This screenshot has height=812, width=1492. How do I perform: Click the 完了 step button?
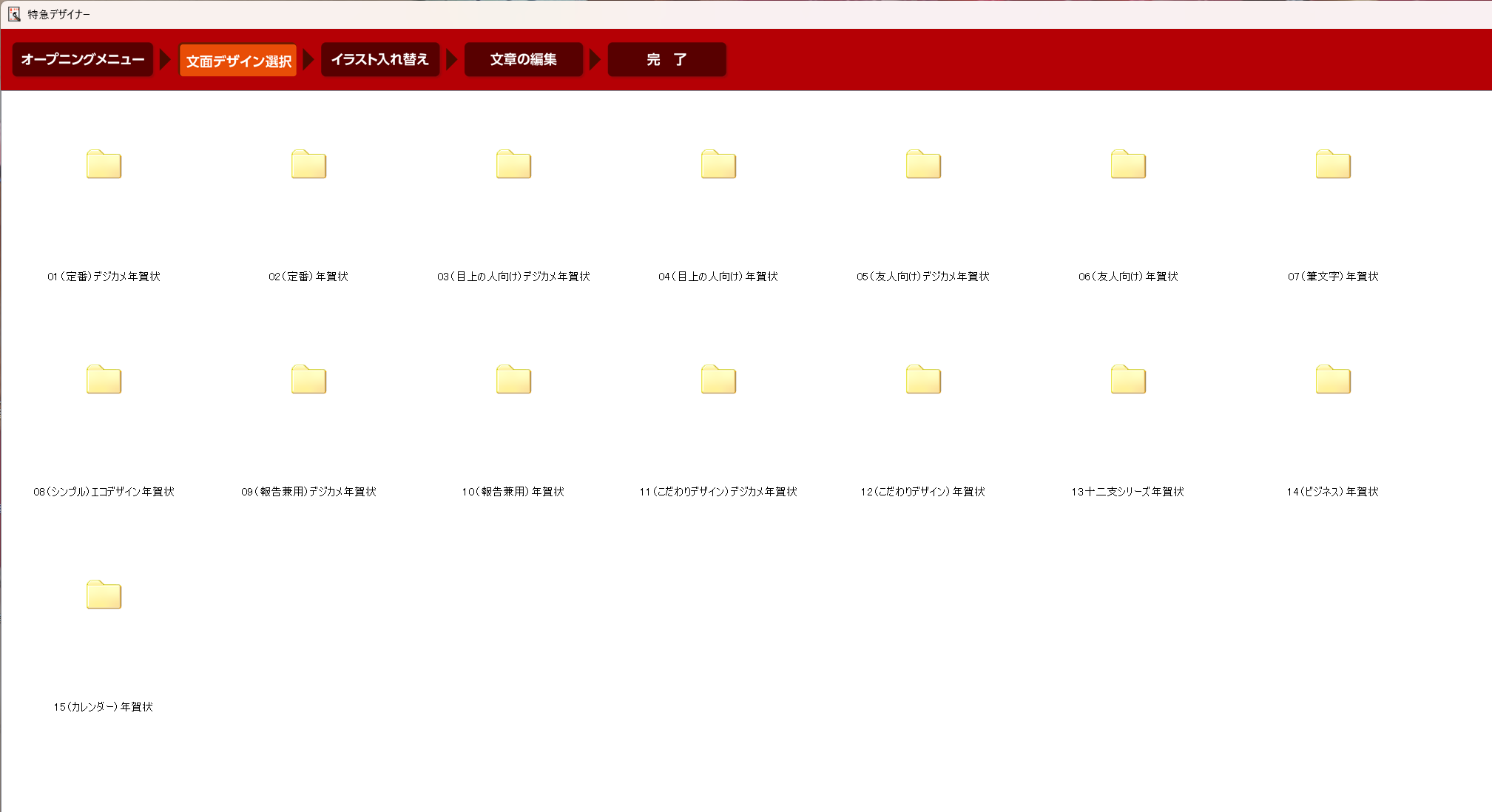tap(666, 59)
